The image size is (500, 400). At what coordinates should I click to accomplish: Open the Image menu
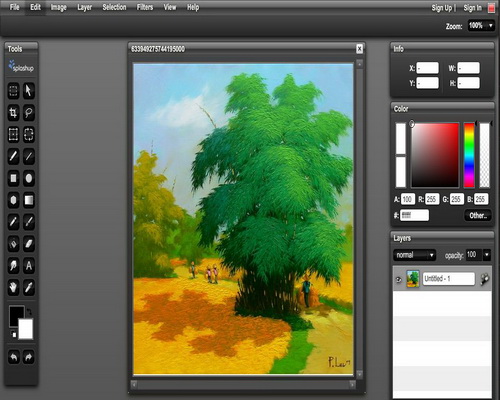[x=59, y=7]
